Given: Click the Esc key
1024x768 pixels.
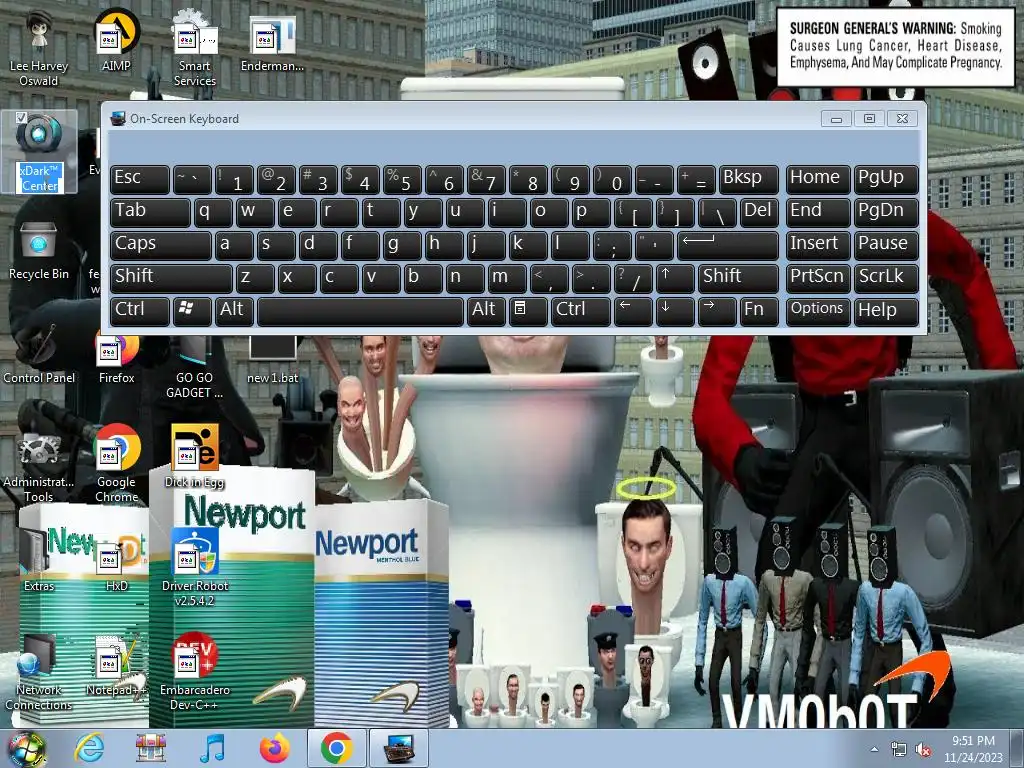Looking at the screenshot, I should [140, 179].
